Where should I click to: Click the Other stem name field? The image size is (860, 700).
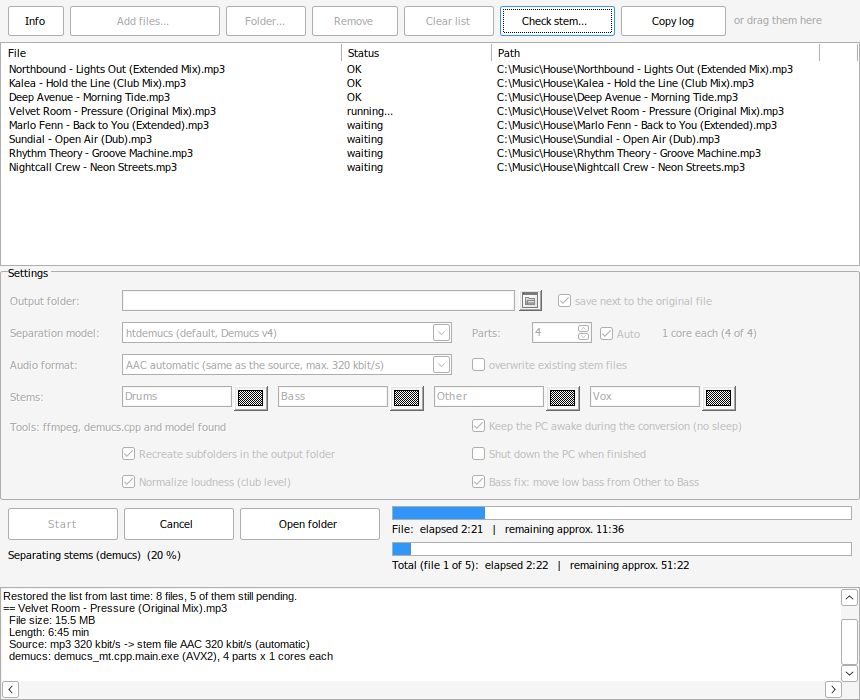[x=488, y=396]
